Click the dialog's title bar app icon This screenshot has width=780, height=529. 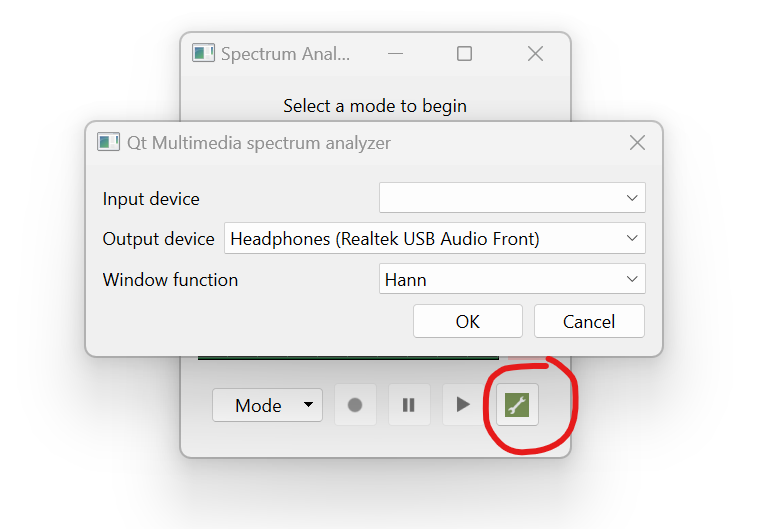tap(108, 142)
